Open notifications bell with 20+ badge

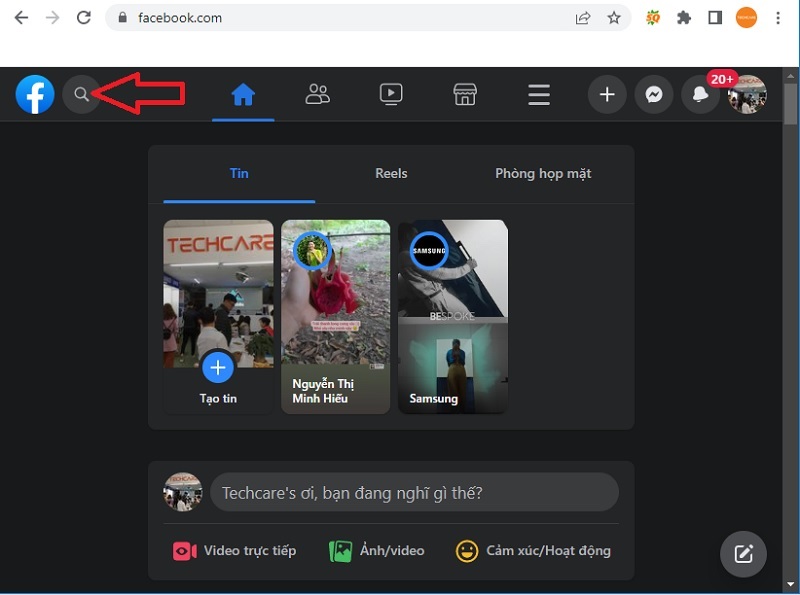point(700,95)
